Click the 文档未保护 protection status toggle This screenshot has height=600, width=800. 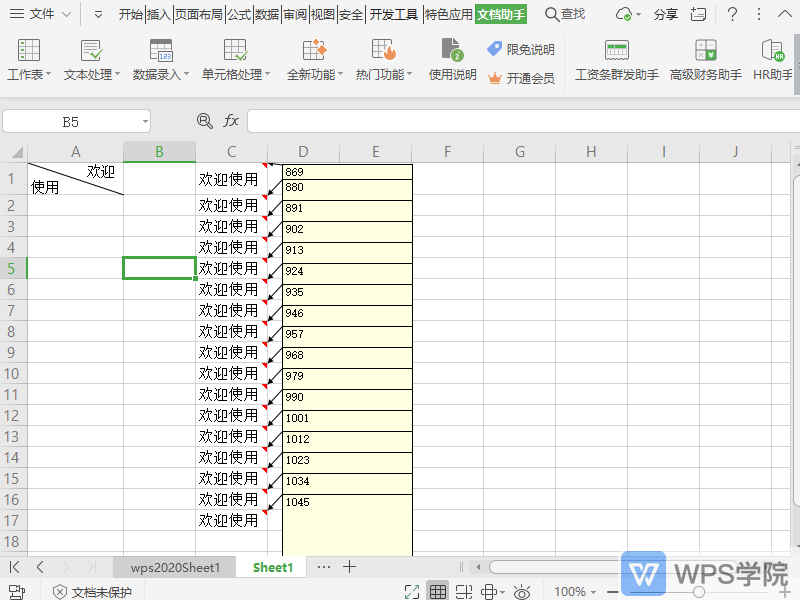pos(96,592)
